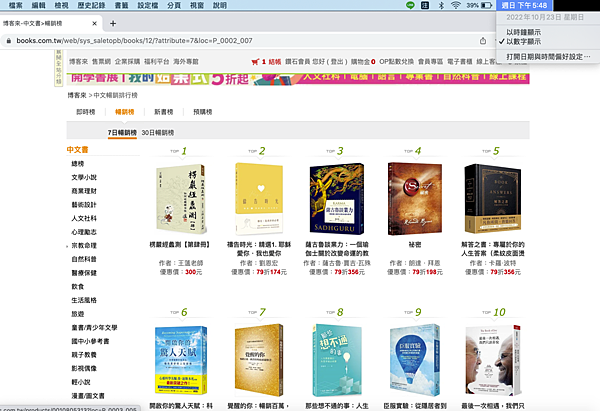Select 以時鐘顯示 option

coord(523,32)
